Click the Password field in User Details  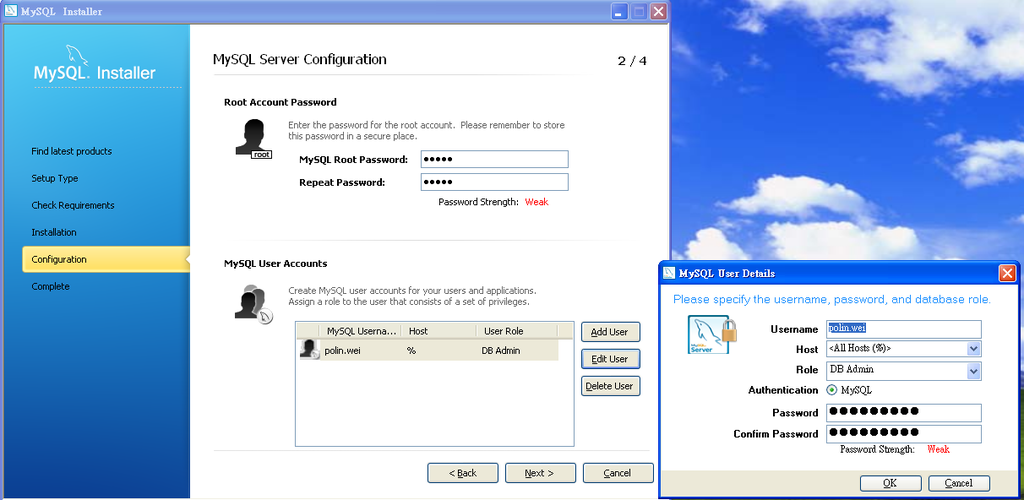coord(904,413)
